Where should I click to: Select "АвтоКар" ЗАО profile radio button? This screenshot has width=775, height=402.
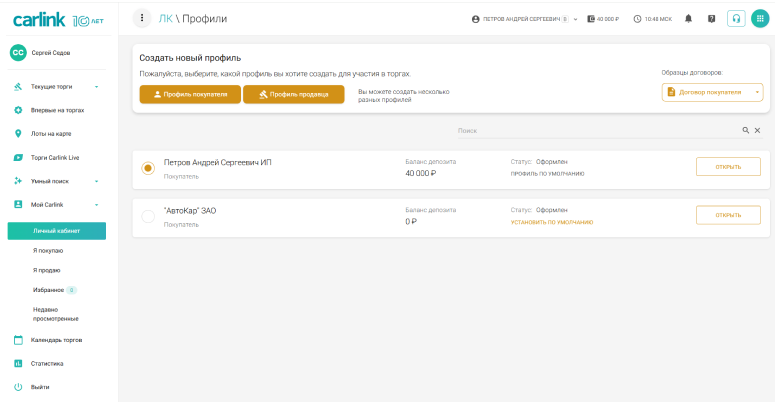tap(148, 217)
